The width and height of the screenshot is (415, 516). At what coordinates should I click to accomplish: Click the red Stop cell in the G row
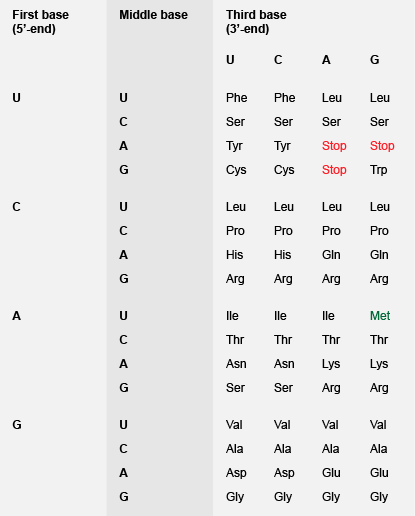(x=334, y=170)
